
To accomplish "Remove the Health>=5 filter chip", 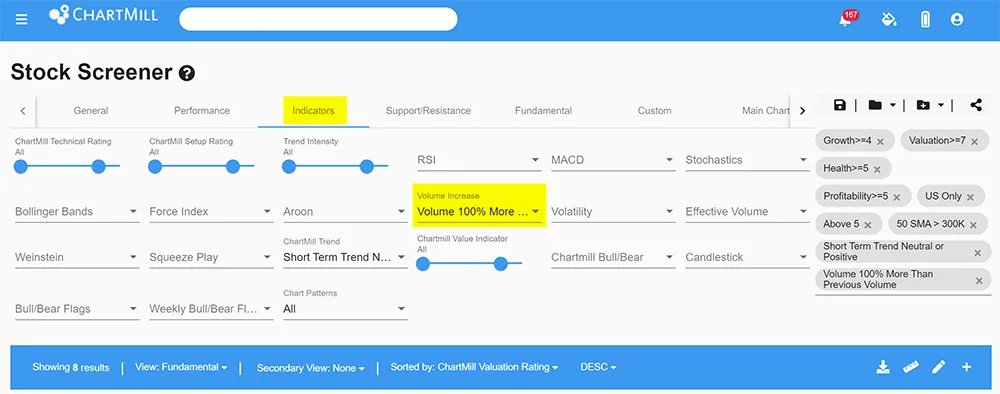I will point(877,169).
